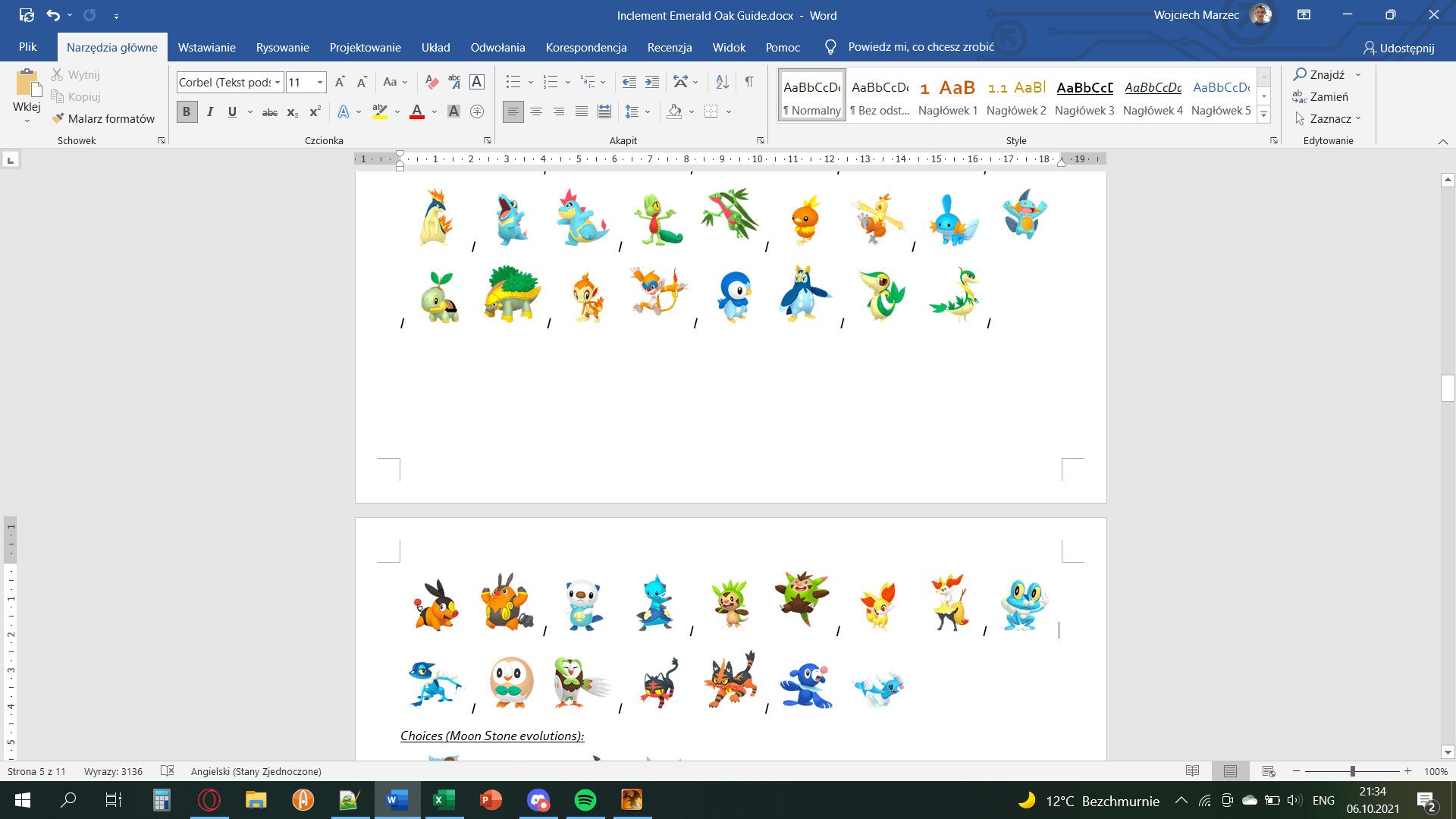
Task: Switch to the Wstawianie ribbon tab
Action: click(206, 47)
